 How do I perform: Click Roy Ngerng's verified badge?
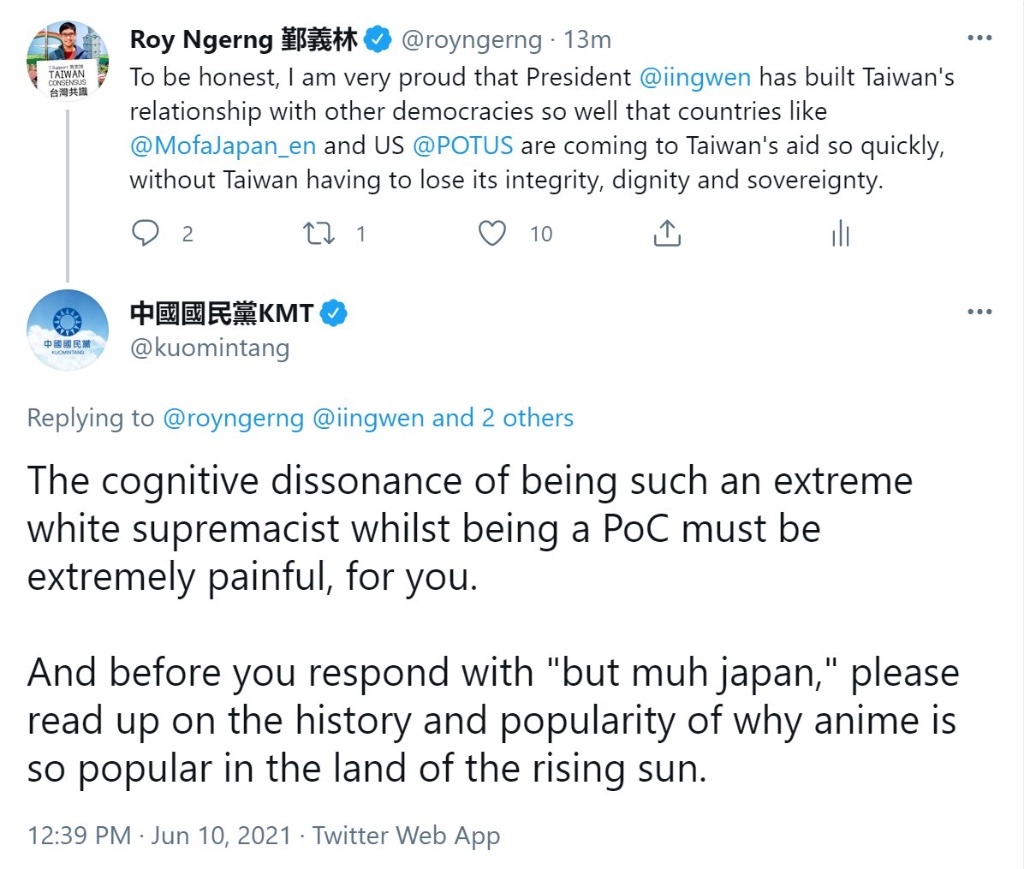coord(377,40)
